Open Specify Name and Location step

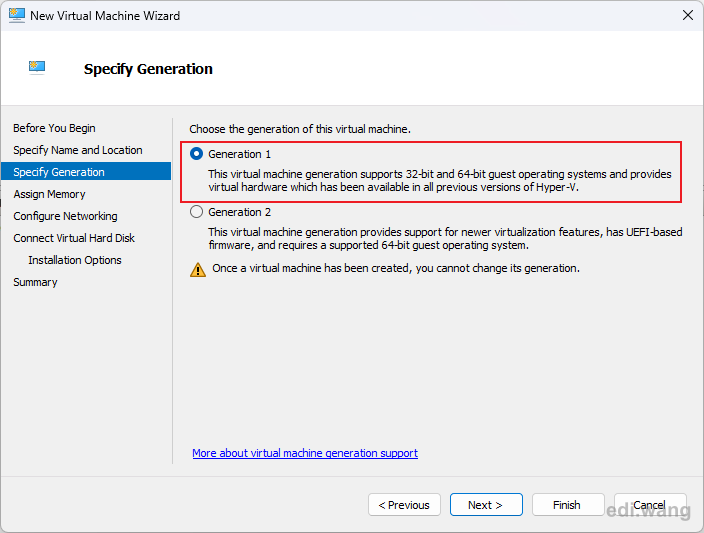pos(78,150)
